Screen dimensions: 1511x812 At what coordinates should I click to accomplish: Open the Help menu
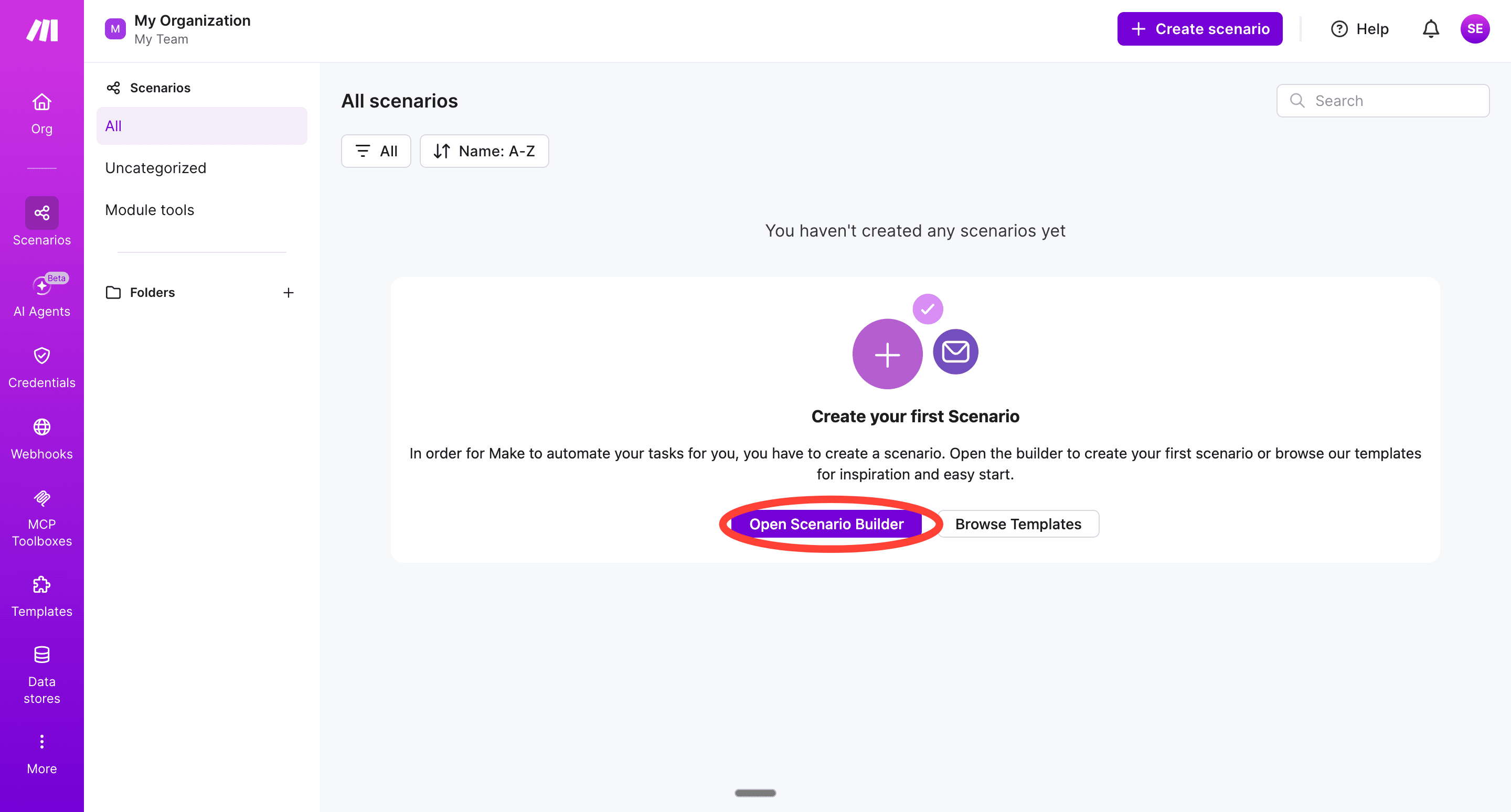point(1360,29)
